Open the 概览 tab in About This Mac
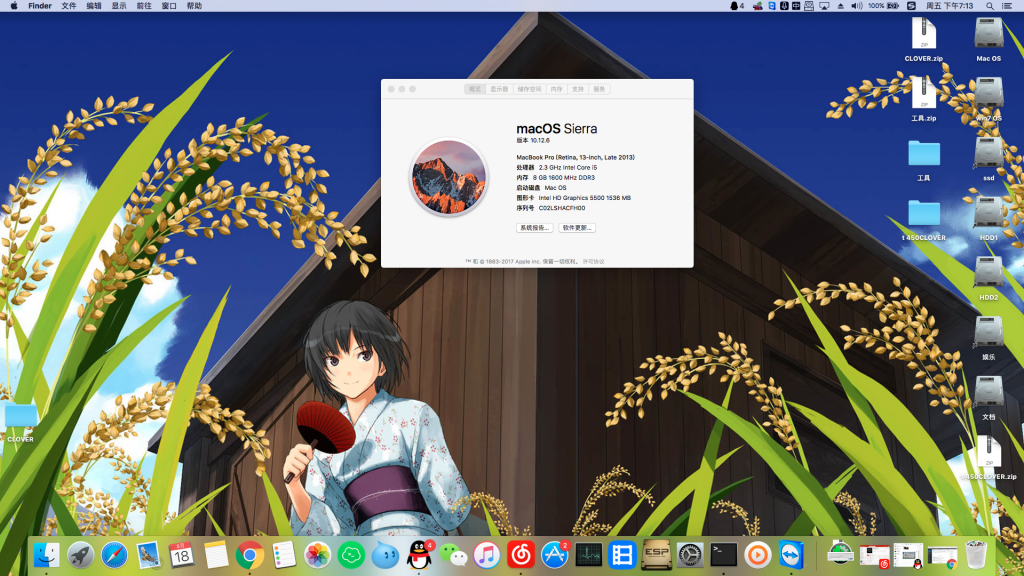 475,89
